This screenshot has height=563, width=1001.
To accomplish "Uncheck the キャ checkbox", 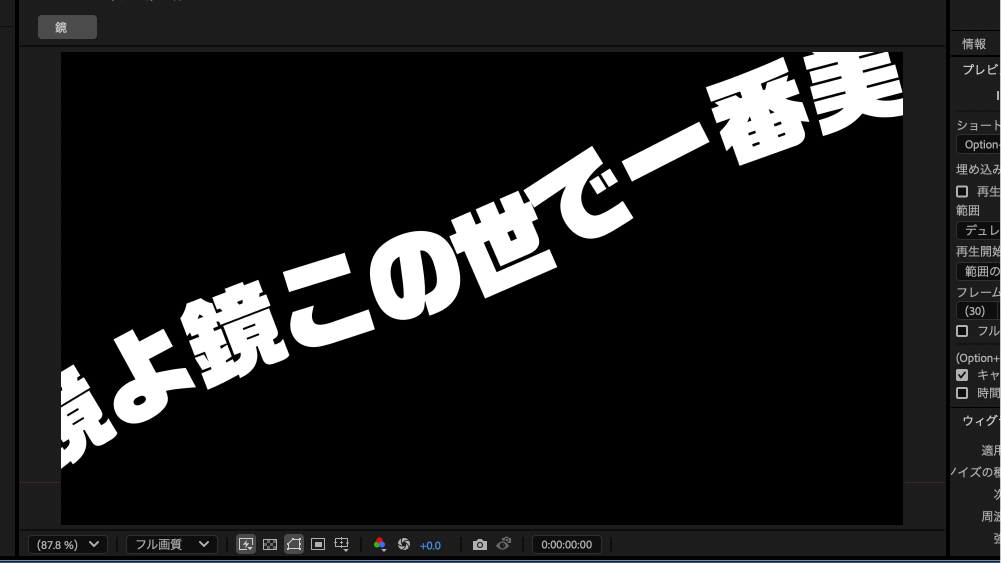I will (x=962, y=375).
